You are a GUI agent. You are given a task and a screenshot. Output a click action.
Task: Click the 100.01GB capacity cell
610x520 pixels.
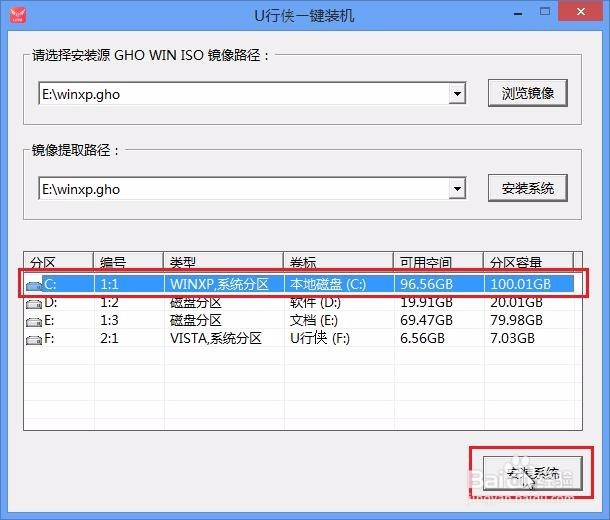point(520,284)
